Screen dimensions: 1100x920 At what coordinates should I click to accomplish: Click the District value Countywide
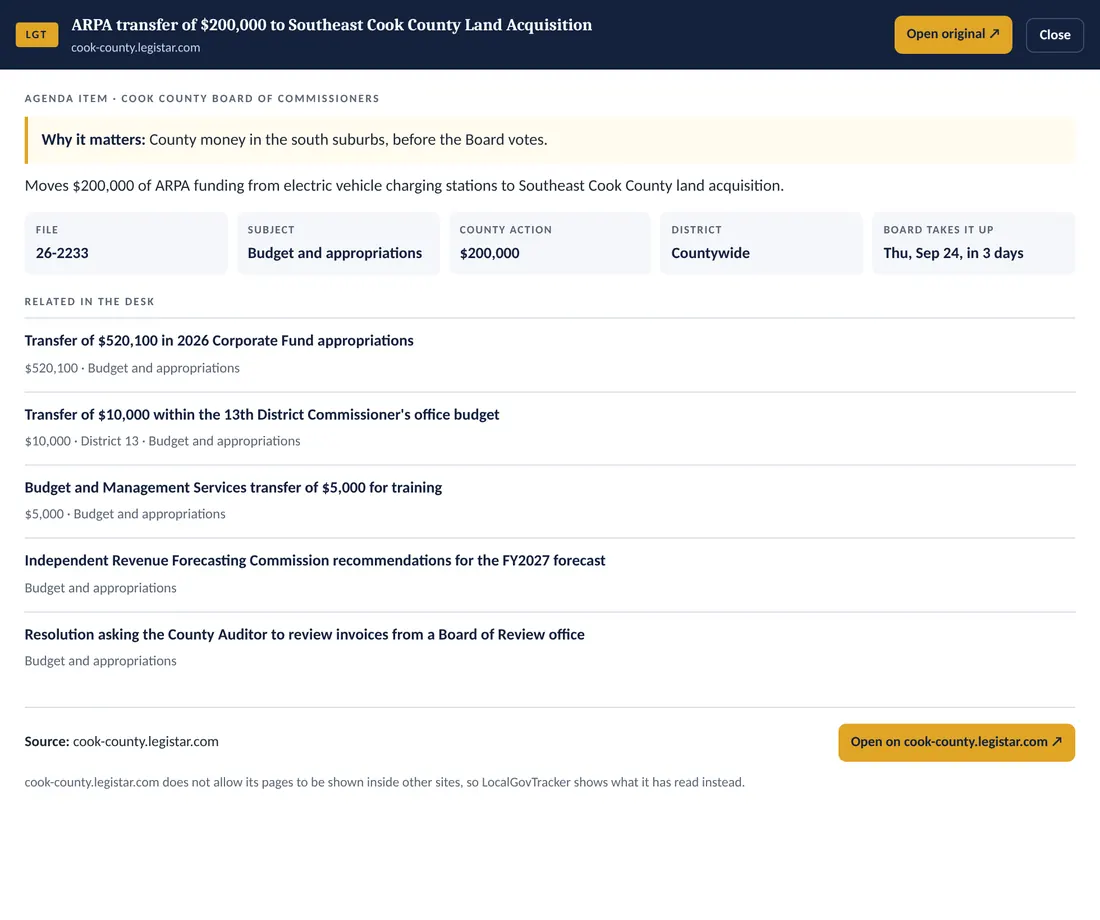coord(710,253)
